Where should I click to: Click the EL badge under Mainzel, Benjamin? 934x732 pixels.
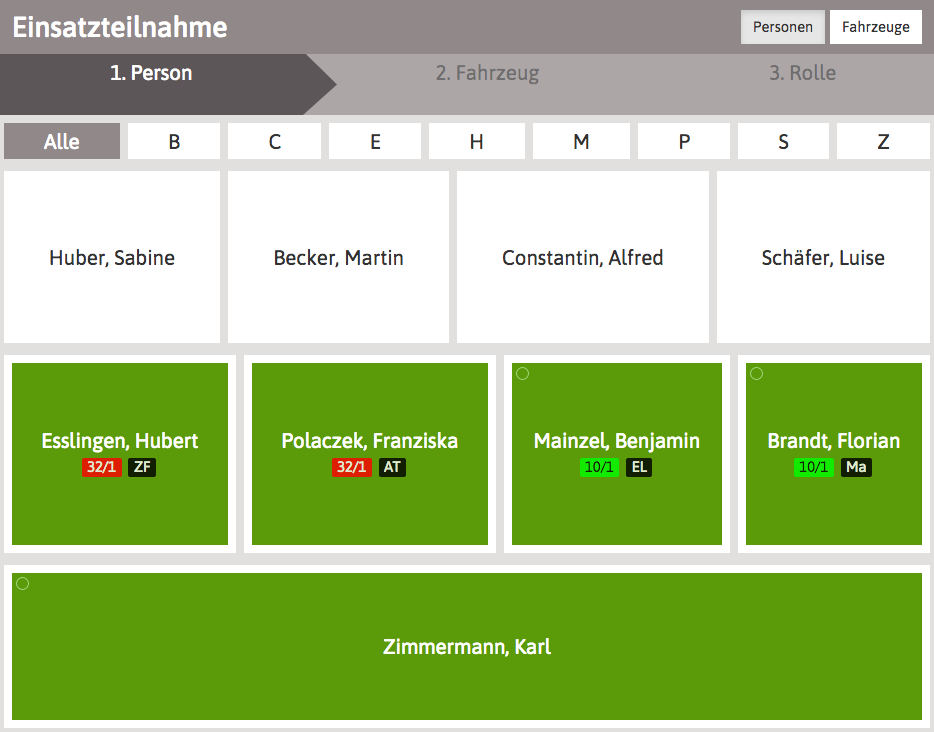pos(639,467)
